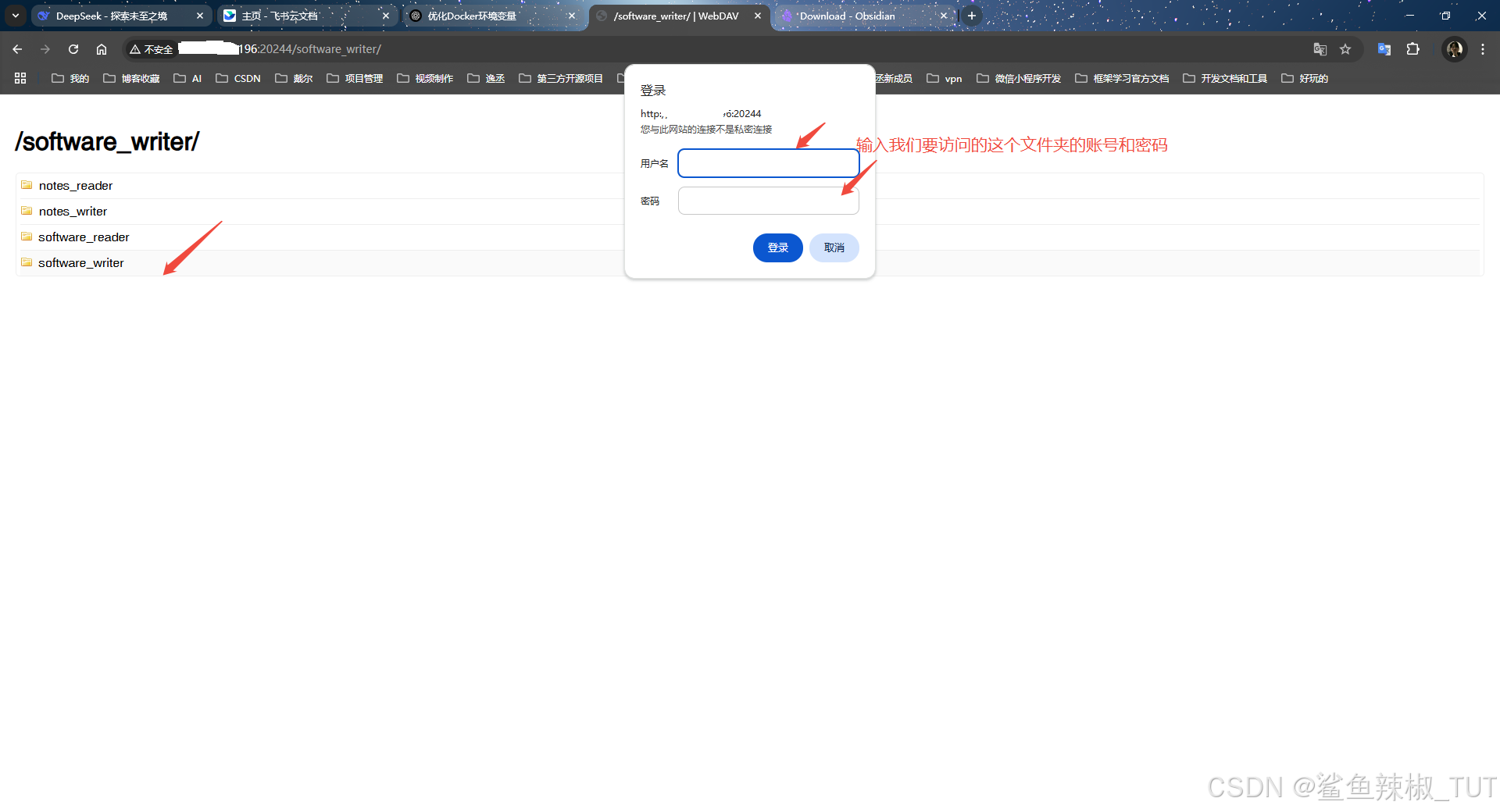
Task: Click the home icon in toolbar
Action: point(101,48)
